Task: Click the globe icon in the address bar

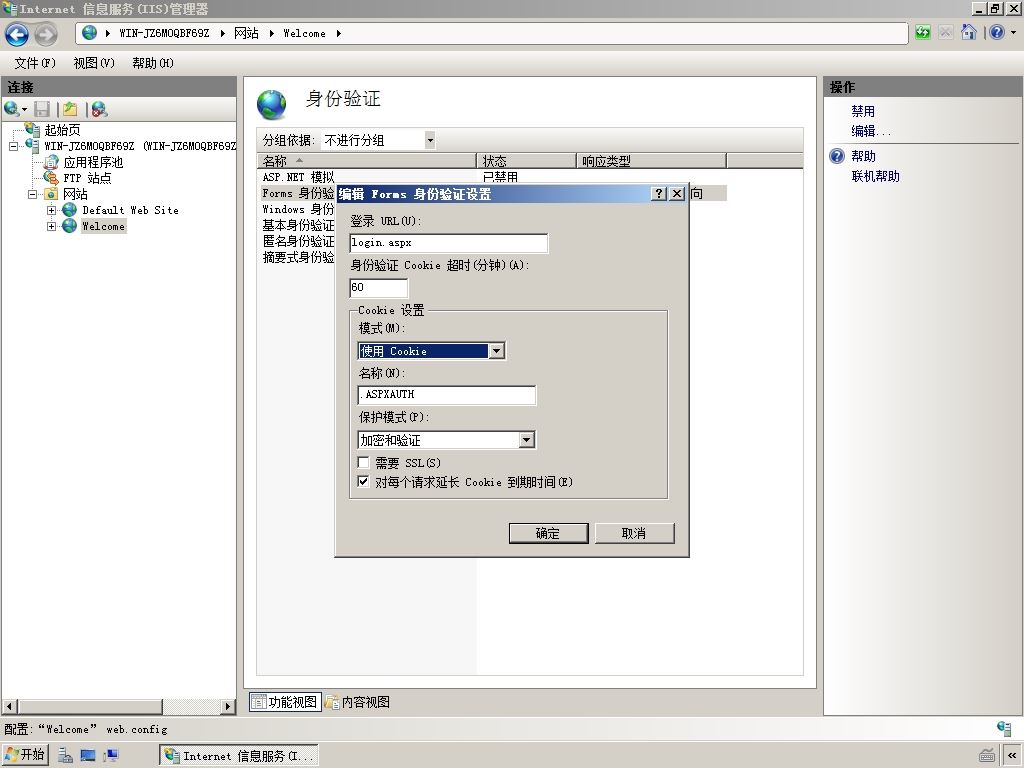Action: (89, 33)
